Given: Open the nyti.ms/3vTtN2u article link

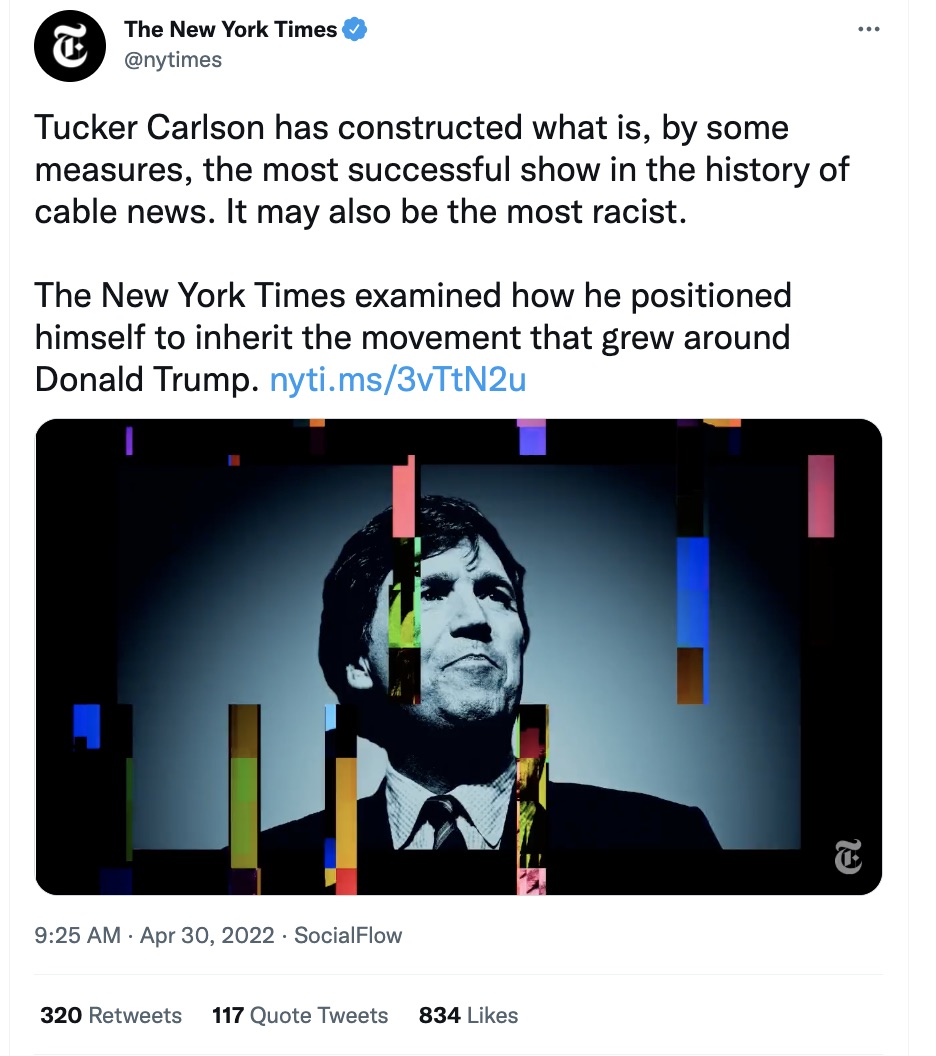Looking at the screenshot, I should click(x=398, y=379).
